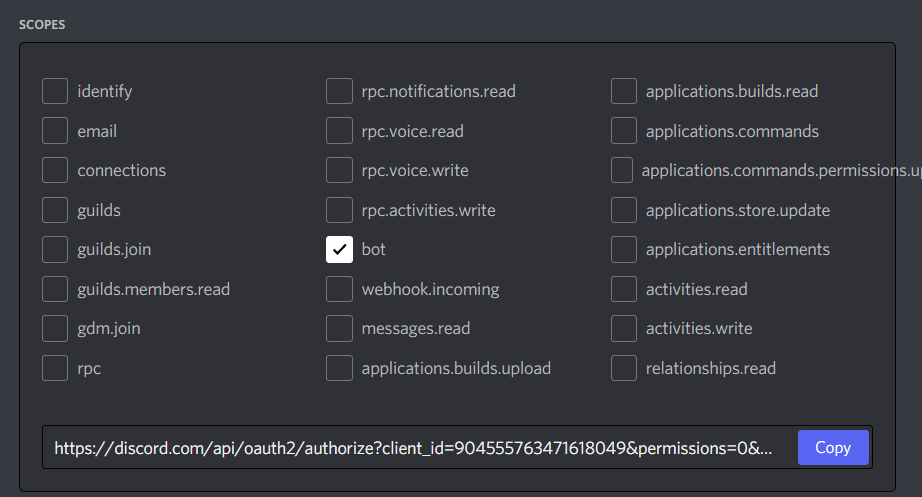Tick the messages.read checkbox
The image size is (922, 497).
point(339,328)
